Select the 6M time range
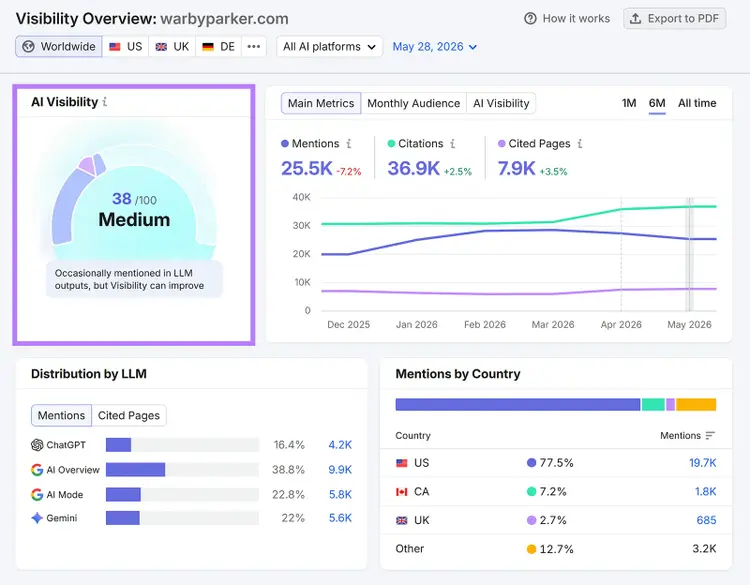The width and height of the screenshot is (750, 585). click(x=657, y=103)
